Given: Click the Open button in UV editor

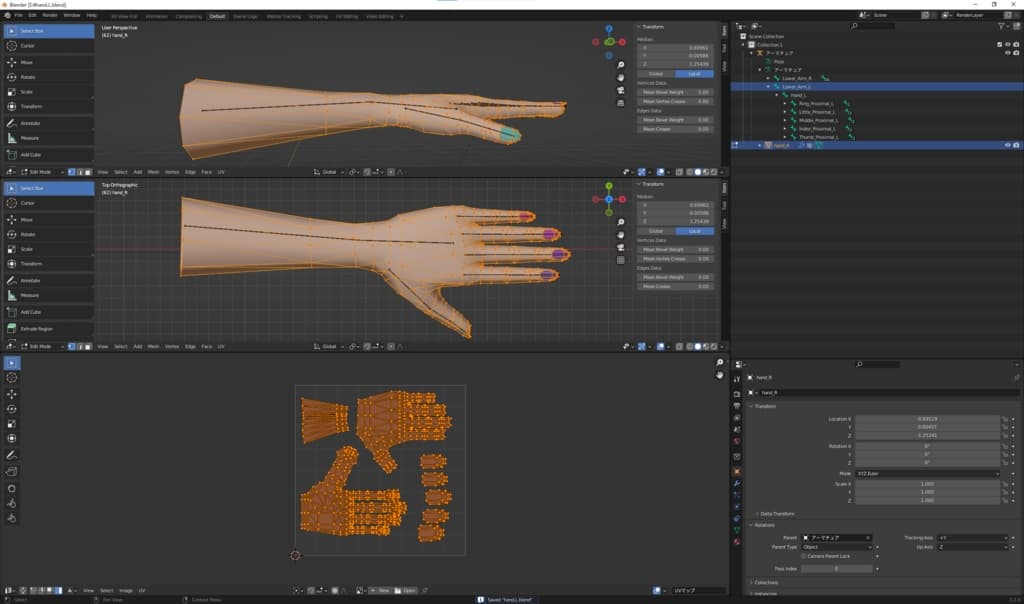Looking at the screenshot, I should coord(406,591).
